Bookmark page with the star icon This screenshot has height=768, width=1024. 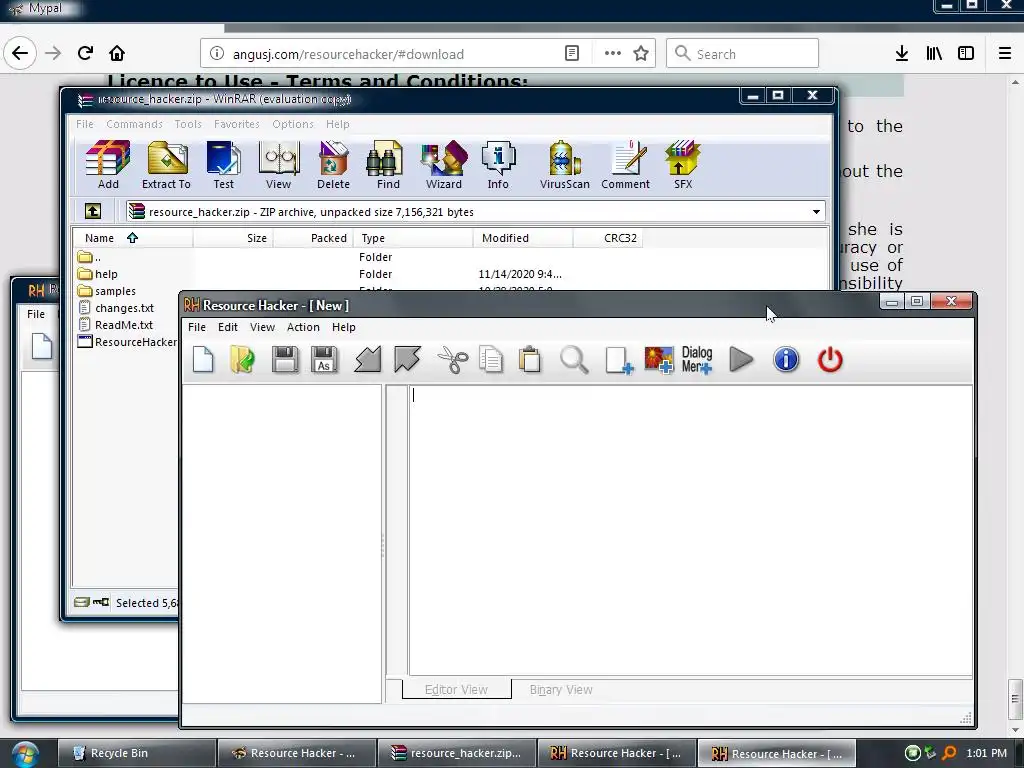(x=641, y=54)
